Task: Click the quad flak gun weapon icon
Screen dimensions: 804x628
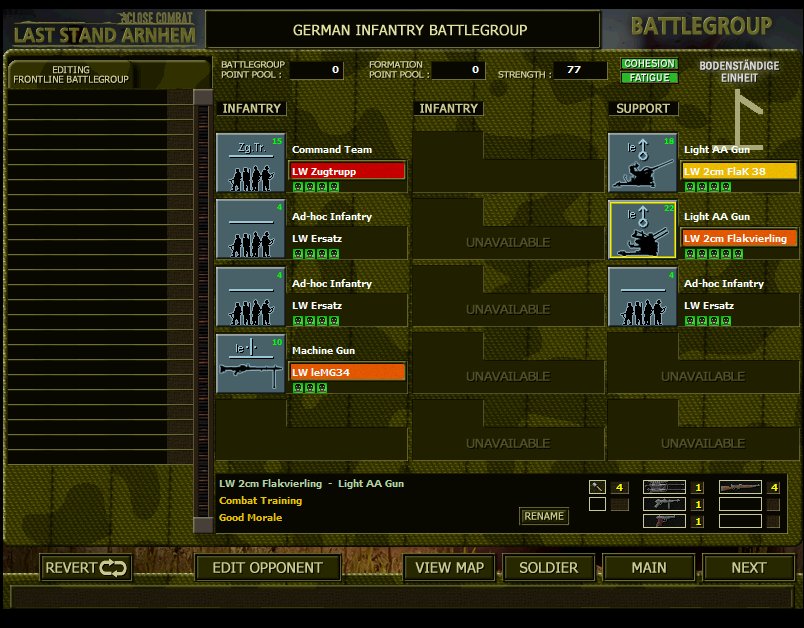Action: coord(665,487)
